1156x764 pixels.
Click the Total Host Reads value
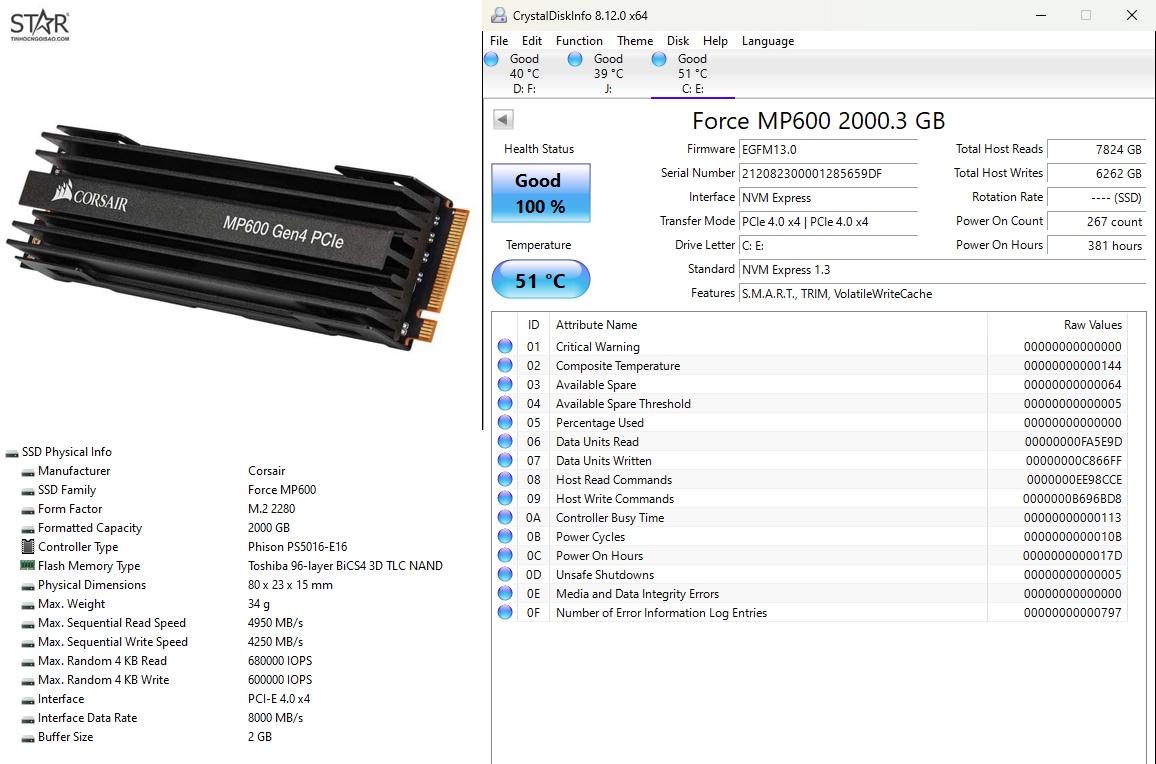[1097, 149]
